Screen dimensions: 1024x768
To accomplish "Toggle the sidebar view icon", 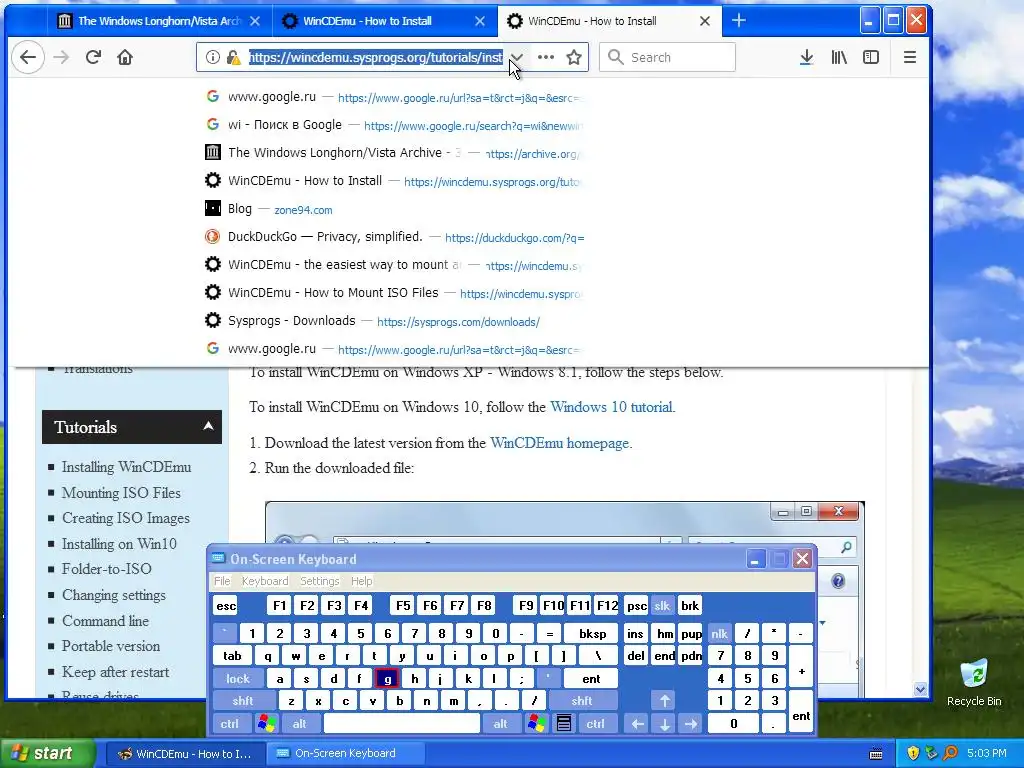I will pyautogui.click(x=871, y=57).
